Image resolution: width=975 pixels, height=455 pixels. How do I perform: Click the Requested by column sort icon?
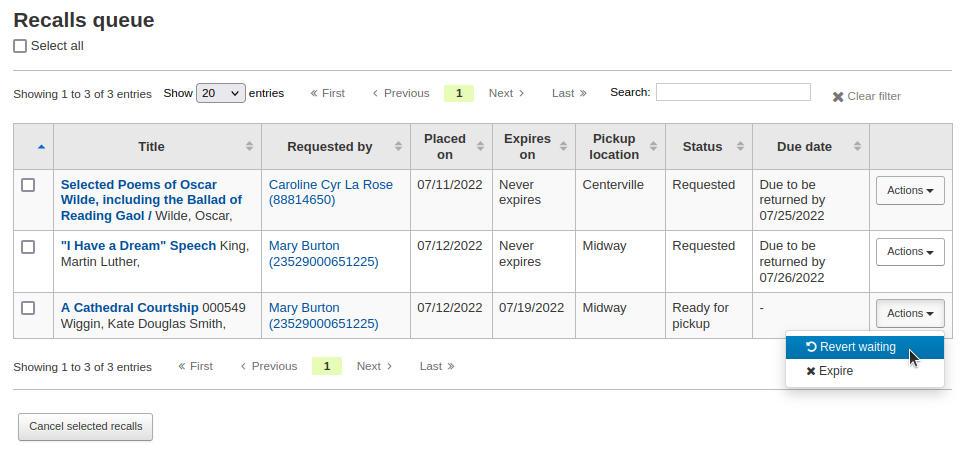398,147
